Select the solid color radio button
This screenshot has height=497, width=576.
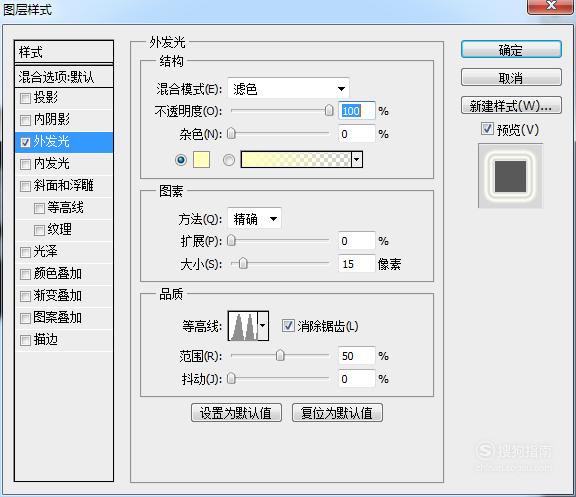pyautogui.click(x=181, y=160)
